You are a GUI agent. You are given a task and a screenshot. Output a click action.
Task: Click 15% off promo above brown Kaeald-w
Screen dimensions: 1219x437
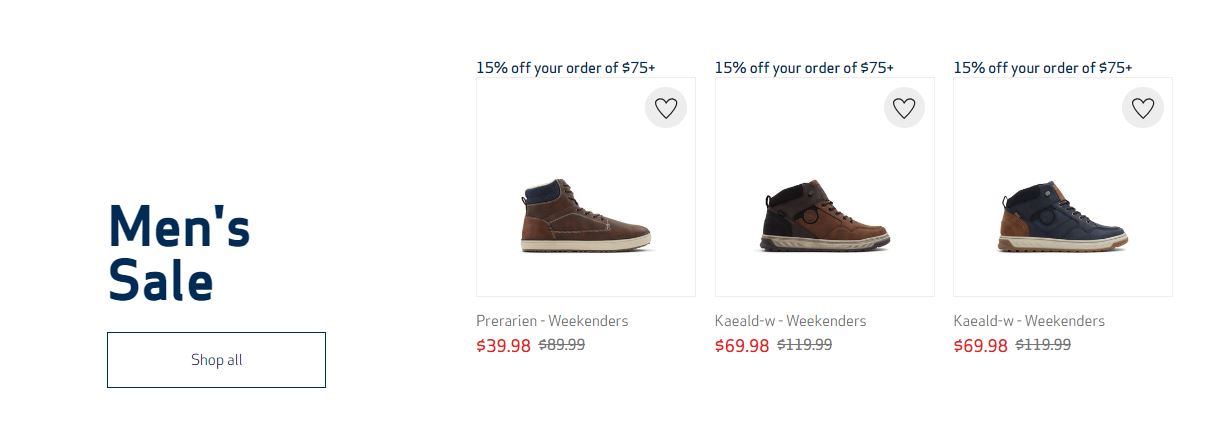click(x=804, y=68)
